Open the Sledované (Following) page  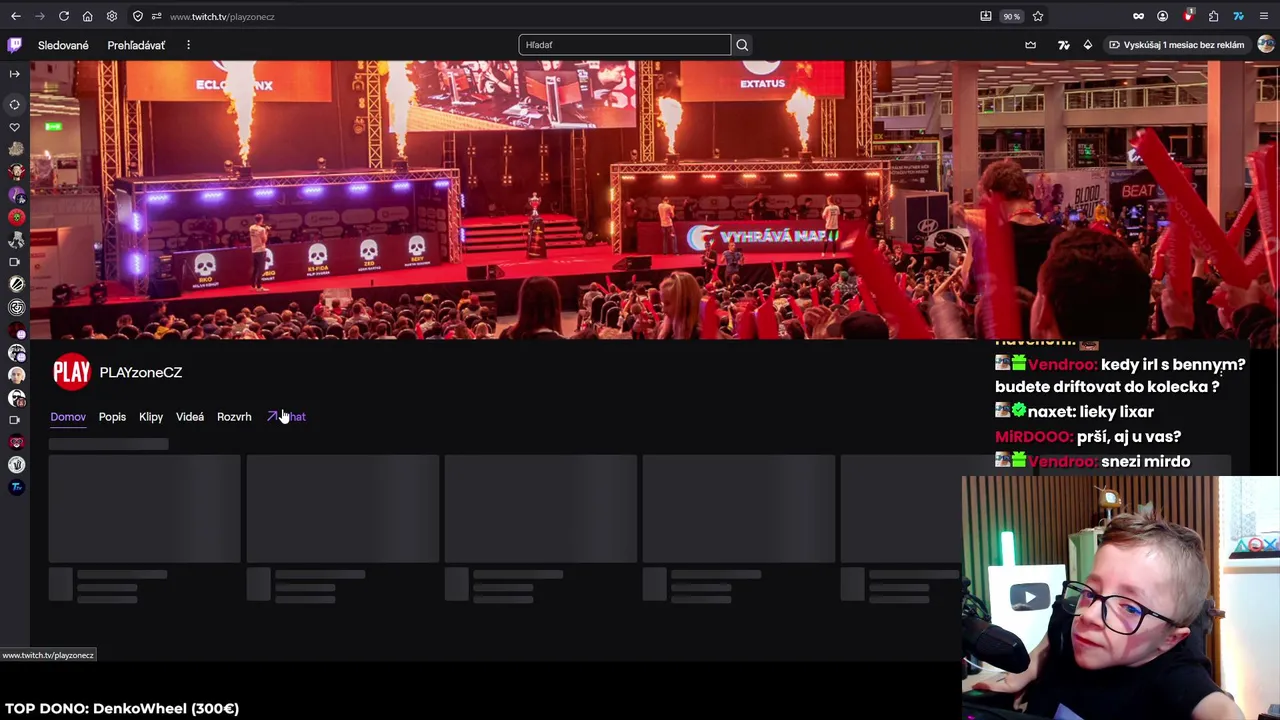click(63, 45)
